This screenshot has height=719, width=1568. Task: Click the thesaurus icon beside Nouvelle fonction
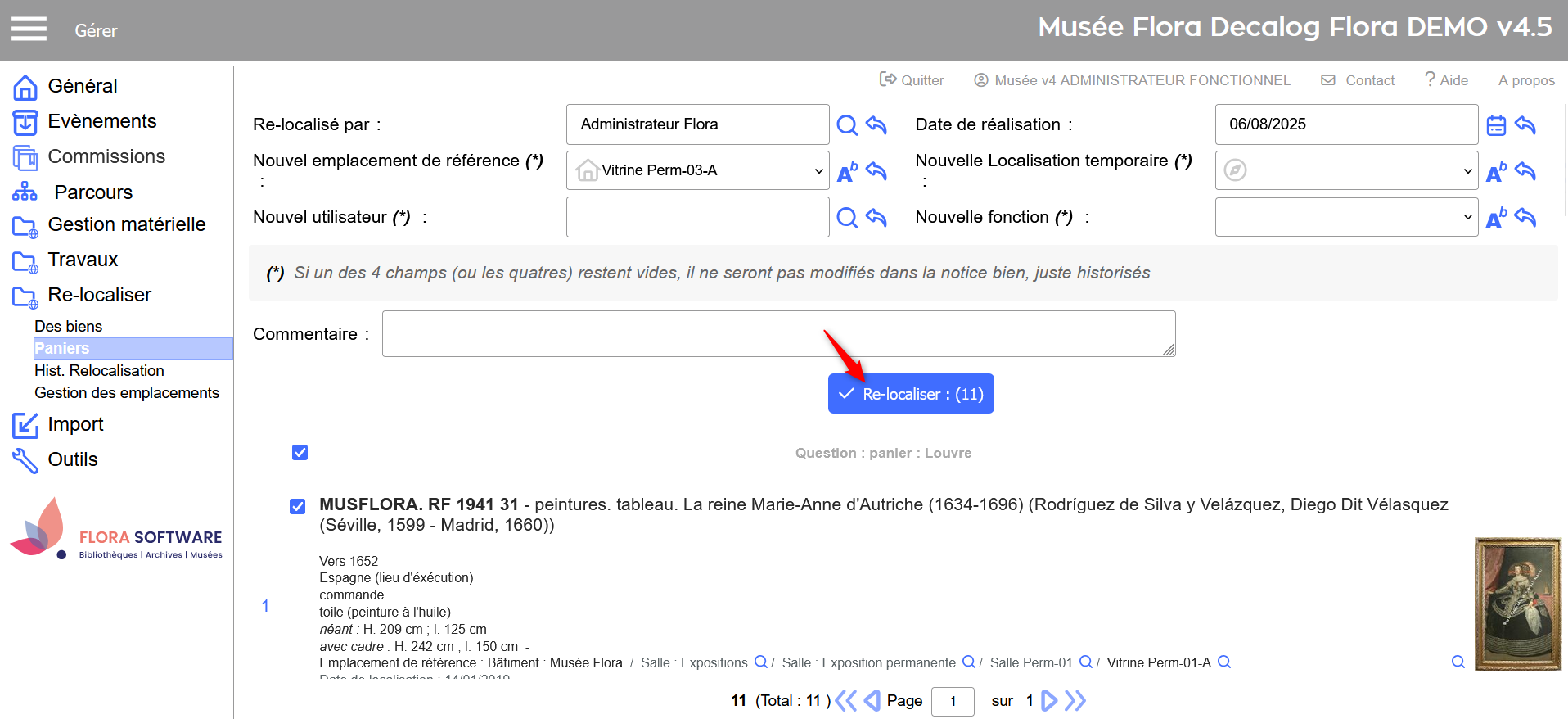tap(1496, 218)
